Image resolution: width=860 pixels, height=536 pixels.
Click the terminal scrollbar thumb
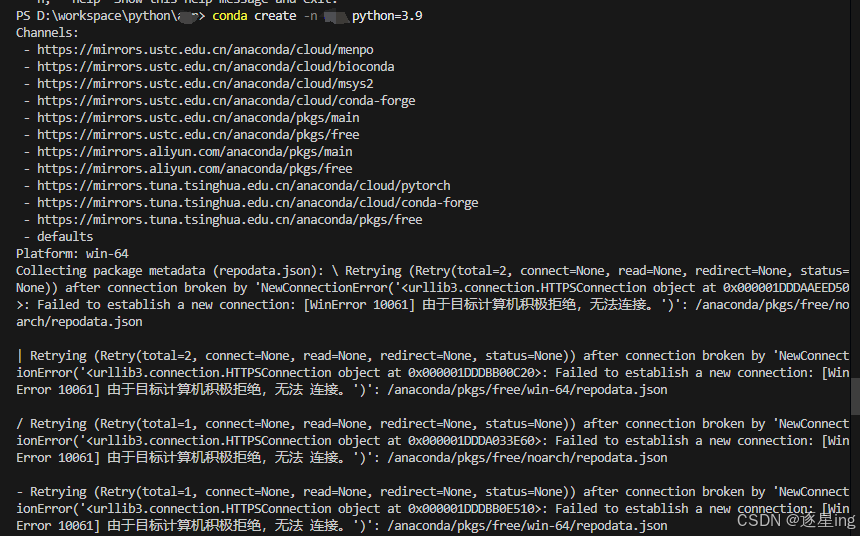click(x=855, y=397)
